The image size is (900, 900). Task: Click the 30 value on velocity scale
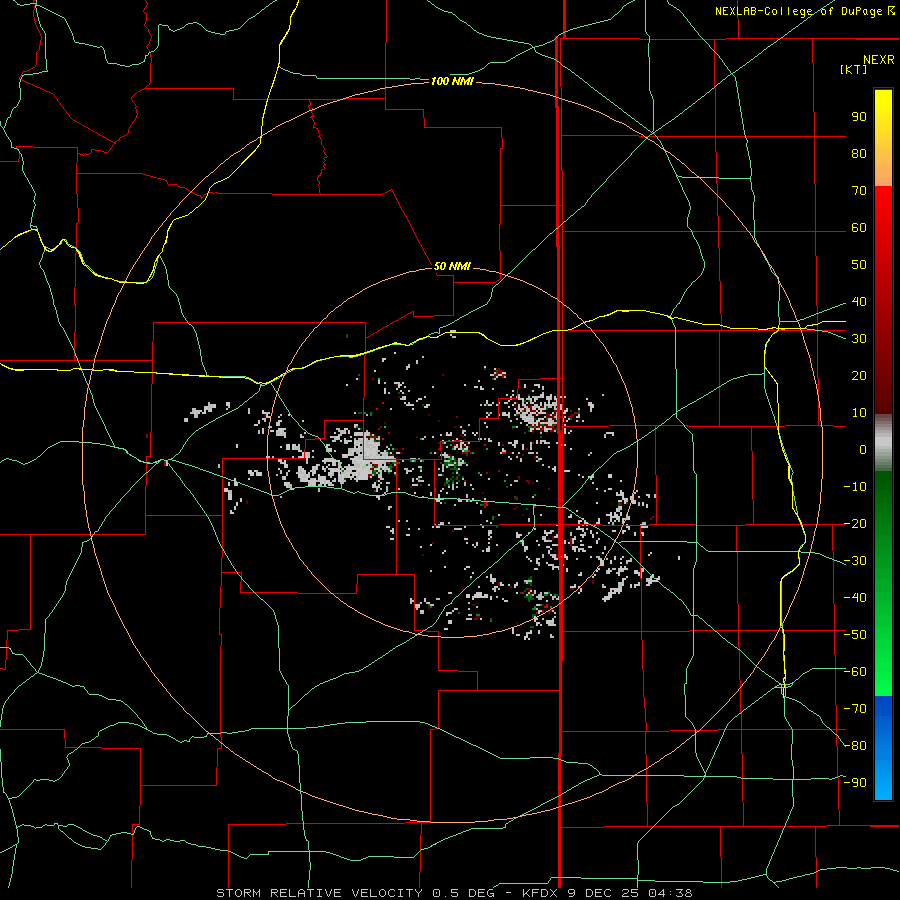859,339
